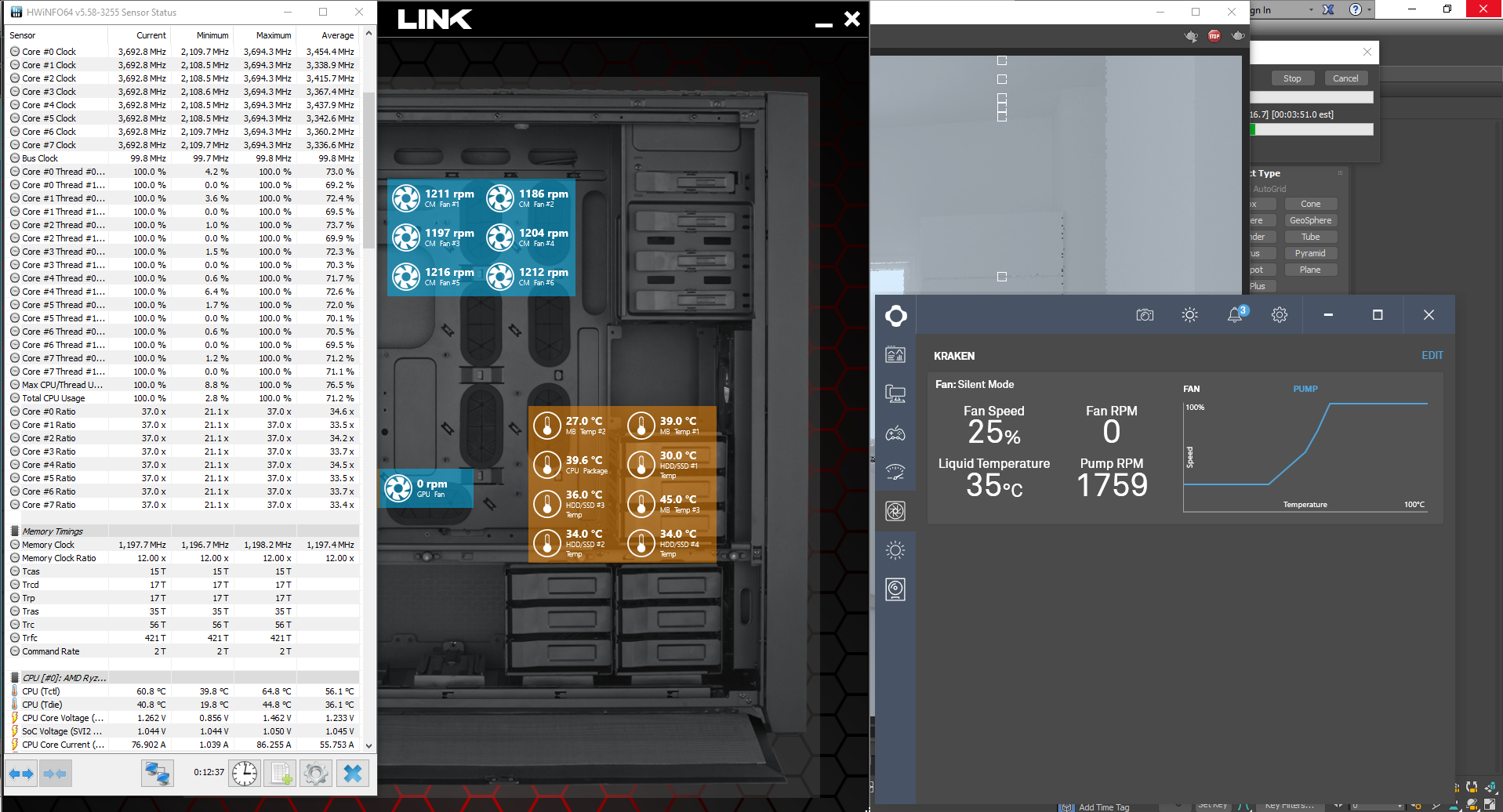
Task: Create GeoSphere object type
Action: pos(1311,220)
